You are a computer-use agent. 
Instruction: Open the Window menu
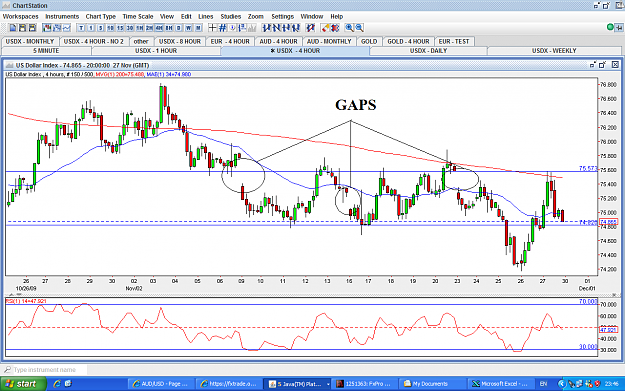click(x=312, y=16)
